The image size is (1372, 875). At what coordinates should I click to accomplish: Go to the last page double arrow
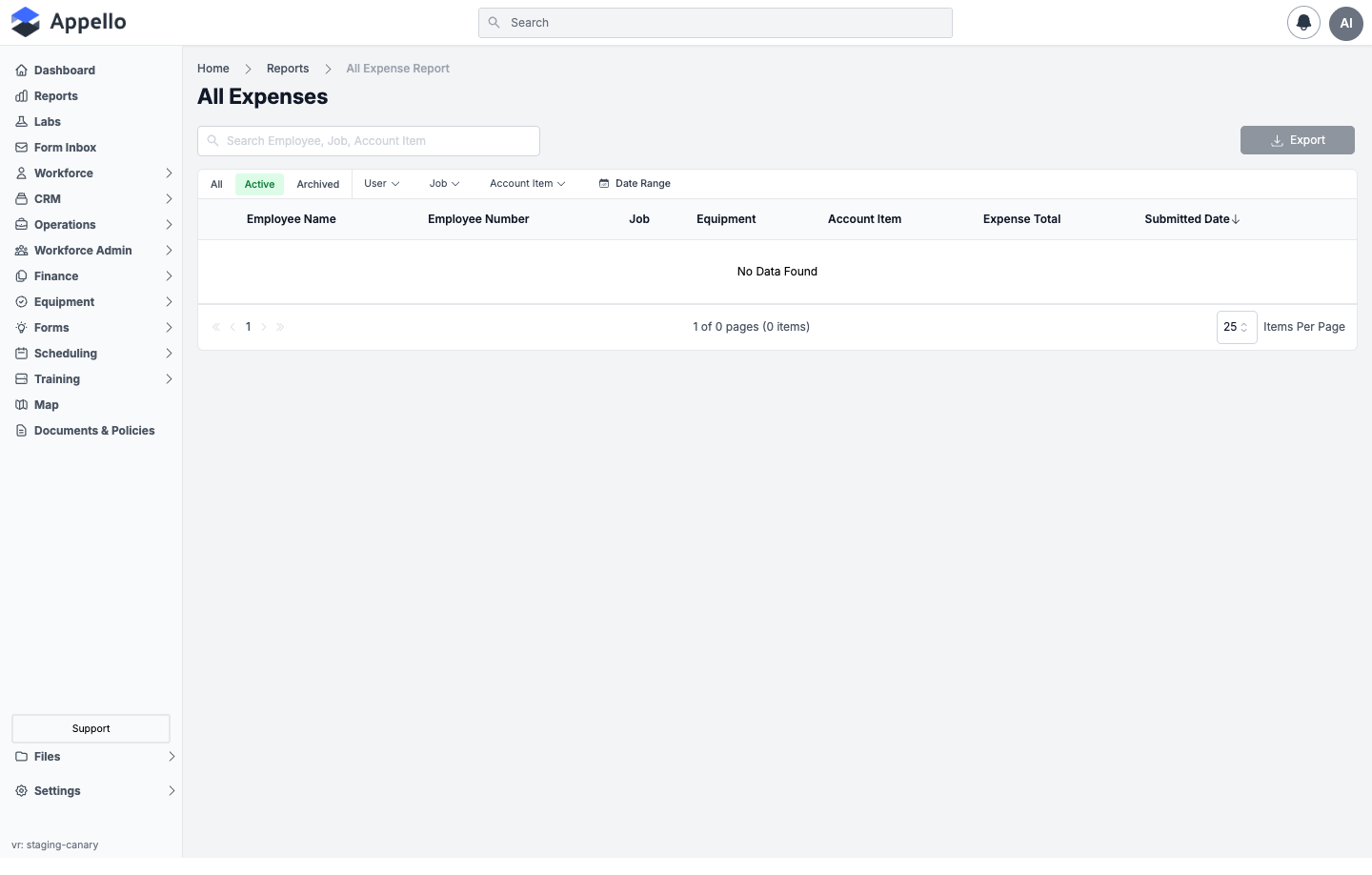tap(280, 327)
